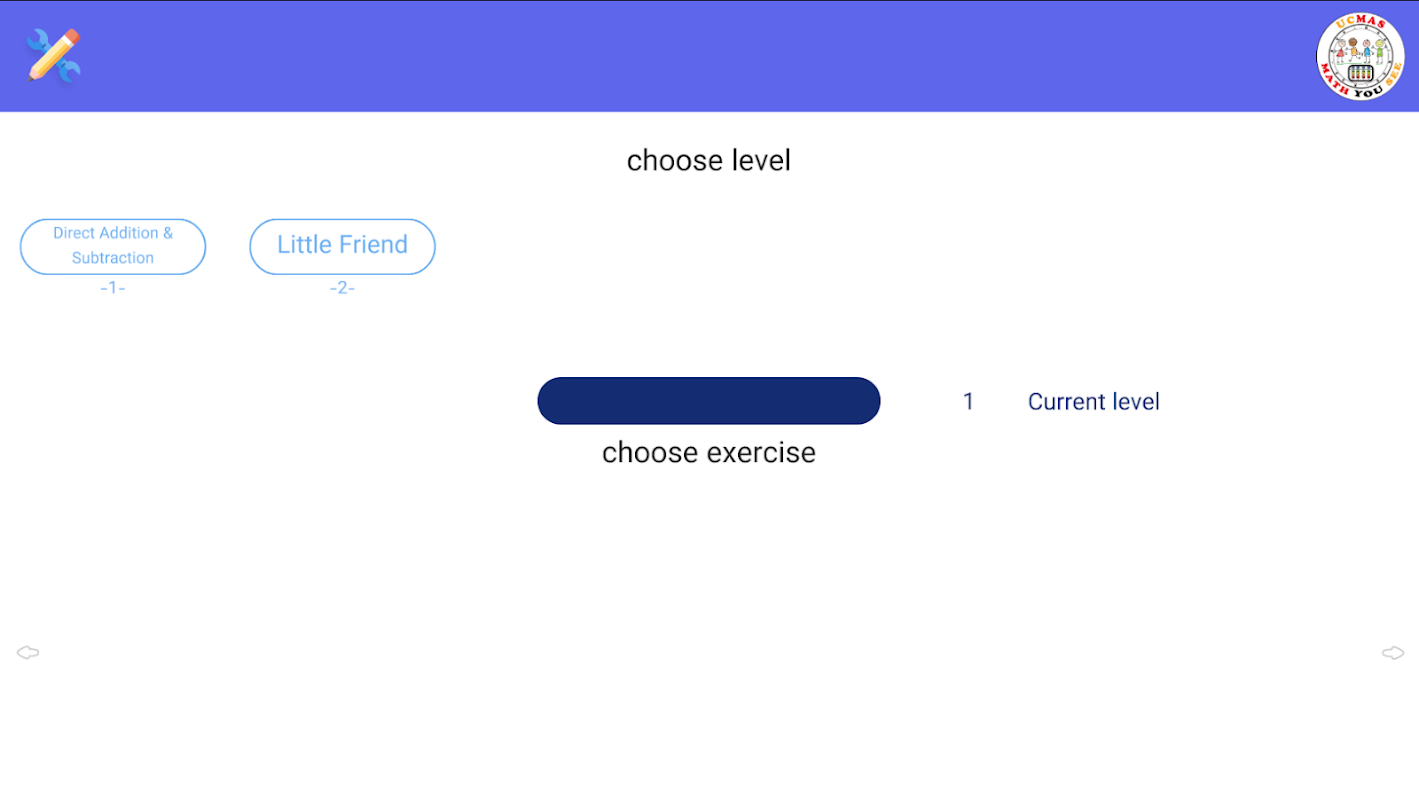Click the current level number 1
This screenshot has width=1419, height=800.
[968, 402]
